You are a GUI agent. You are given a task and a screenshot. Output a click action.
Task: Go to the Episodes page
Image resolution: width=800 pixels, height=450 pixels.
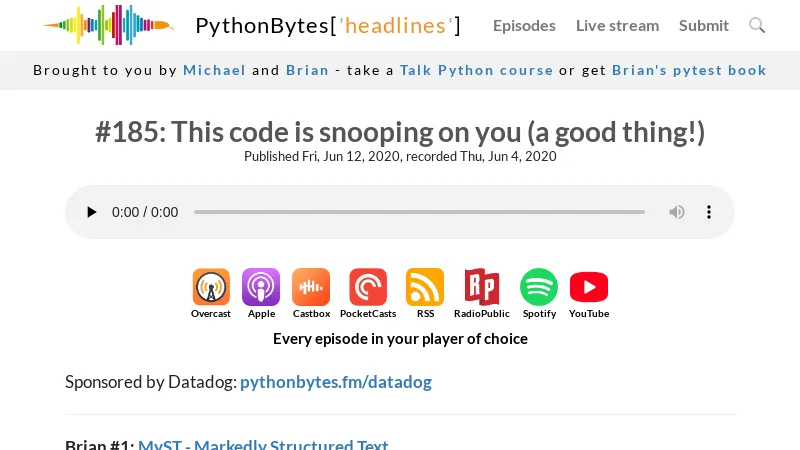click(524, 25)
